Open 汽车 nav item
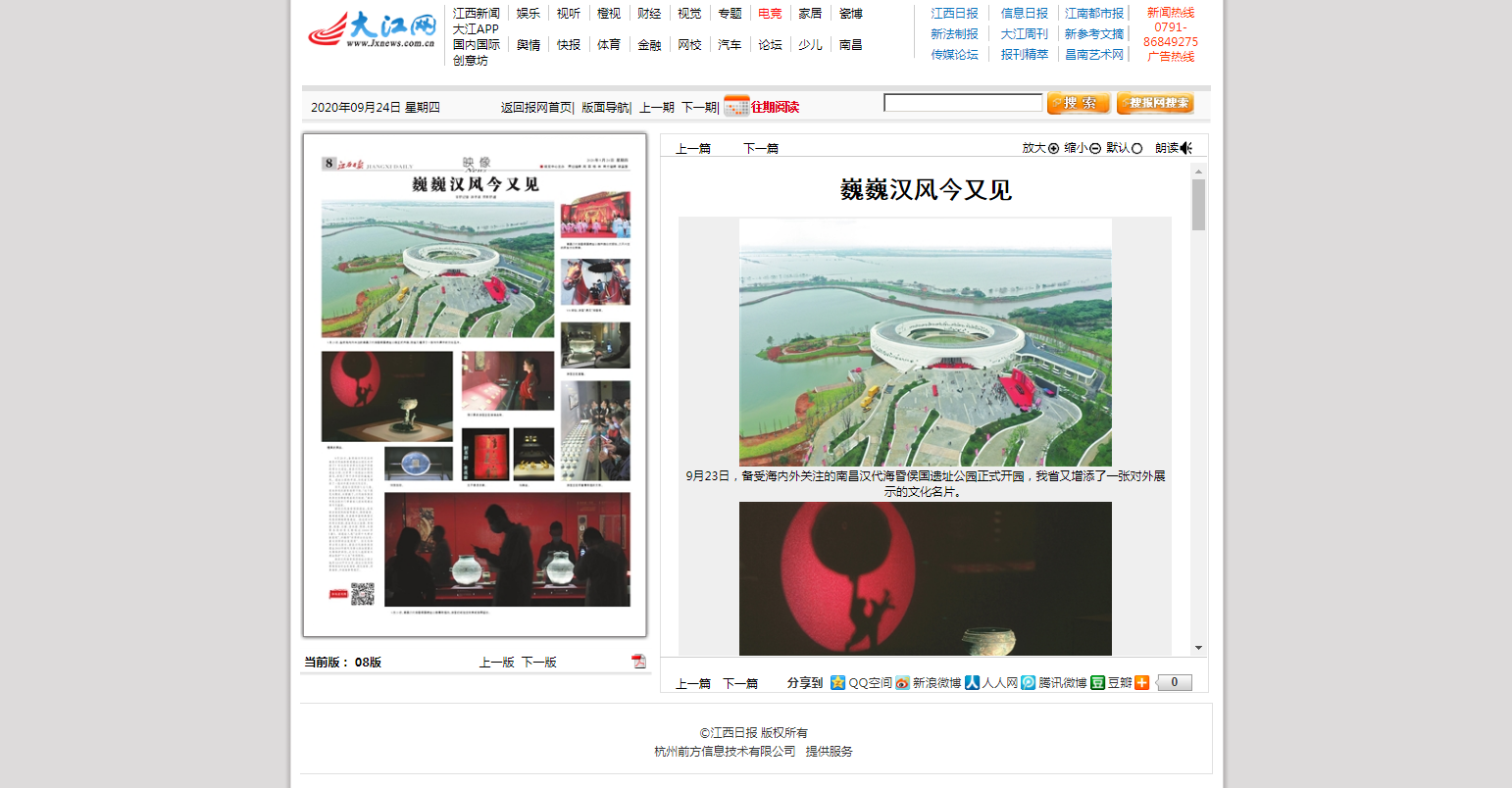Screen dimensions: 1512x788 pos(730,45)
